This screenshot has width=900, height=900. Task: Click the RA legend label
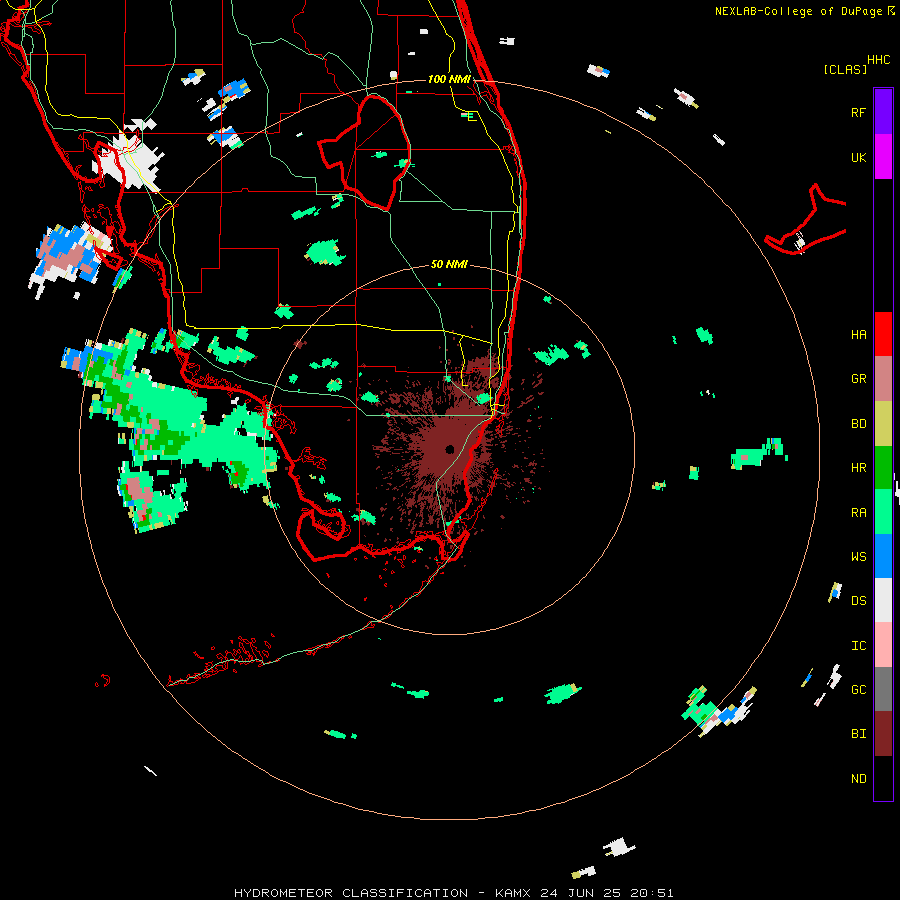point(858,512)
